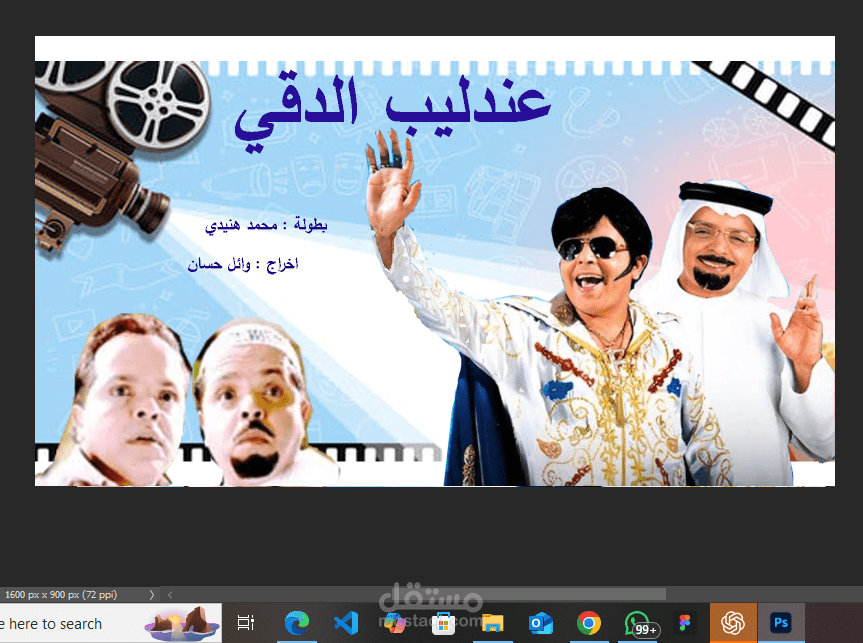Click the Windows search box
Viewport: 863px width, 643px height.
pyautogui.click(x=110, y=624)
